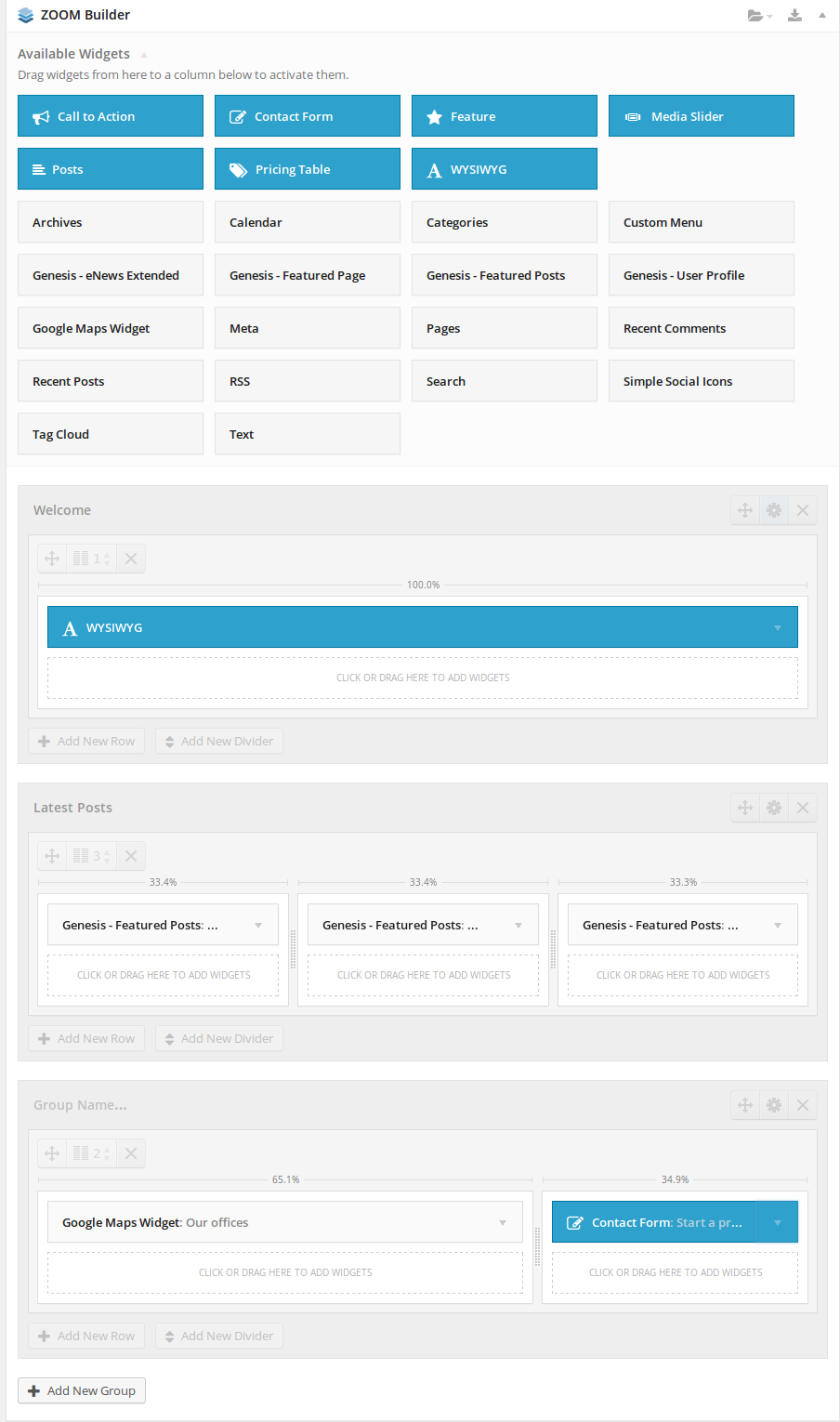Remove the Group Name... group with X icon
The width and height of the screenshot is (840, 1422).
click(803, 1105)
